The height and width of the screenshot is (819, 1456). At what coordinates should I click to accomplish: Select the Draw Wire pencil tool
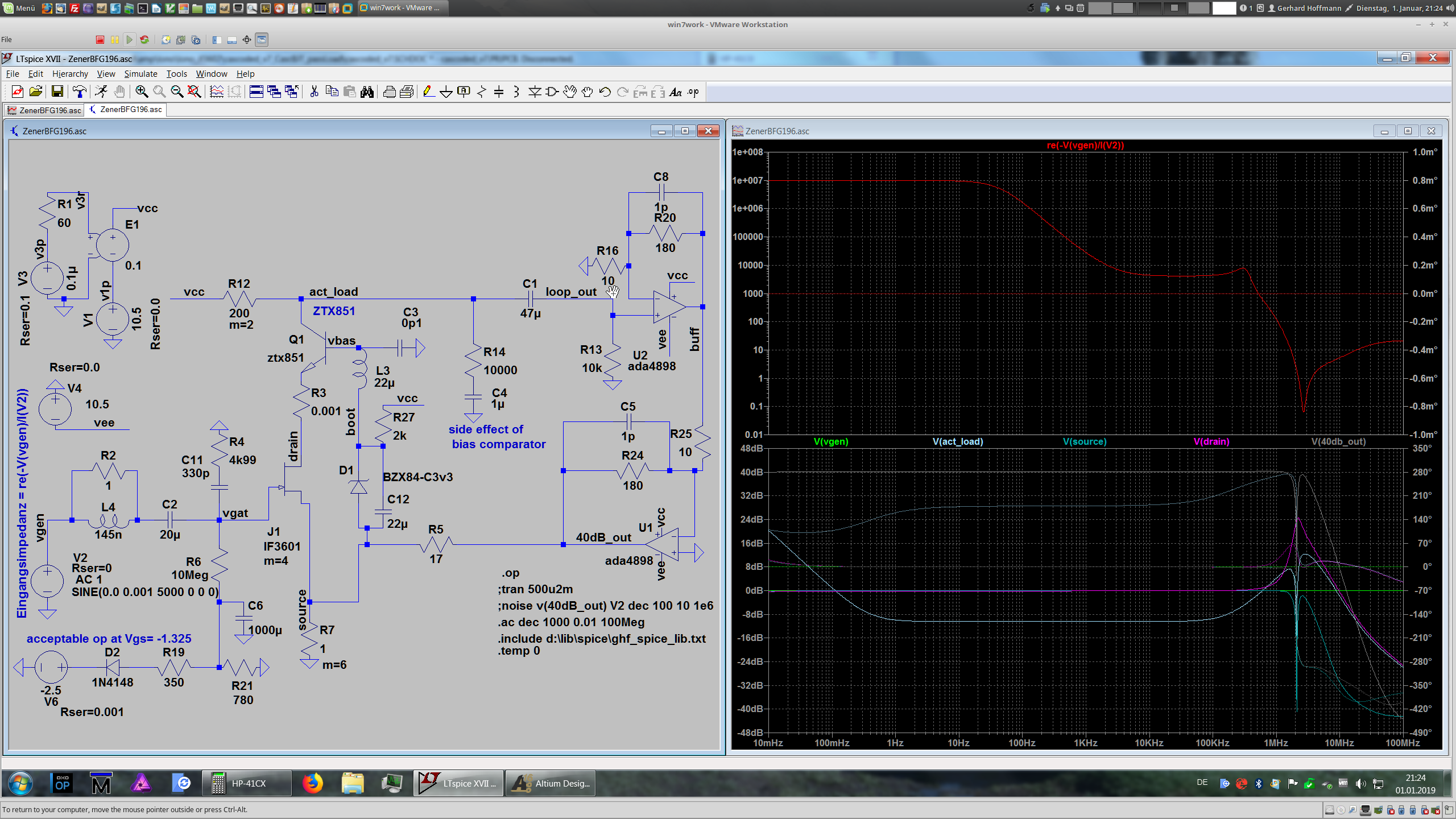click(x=429, y=92)
